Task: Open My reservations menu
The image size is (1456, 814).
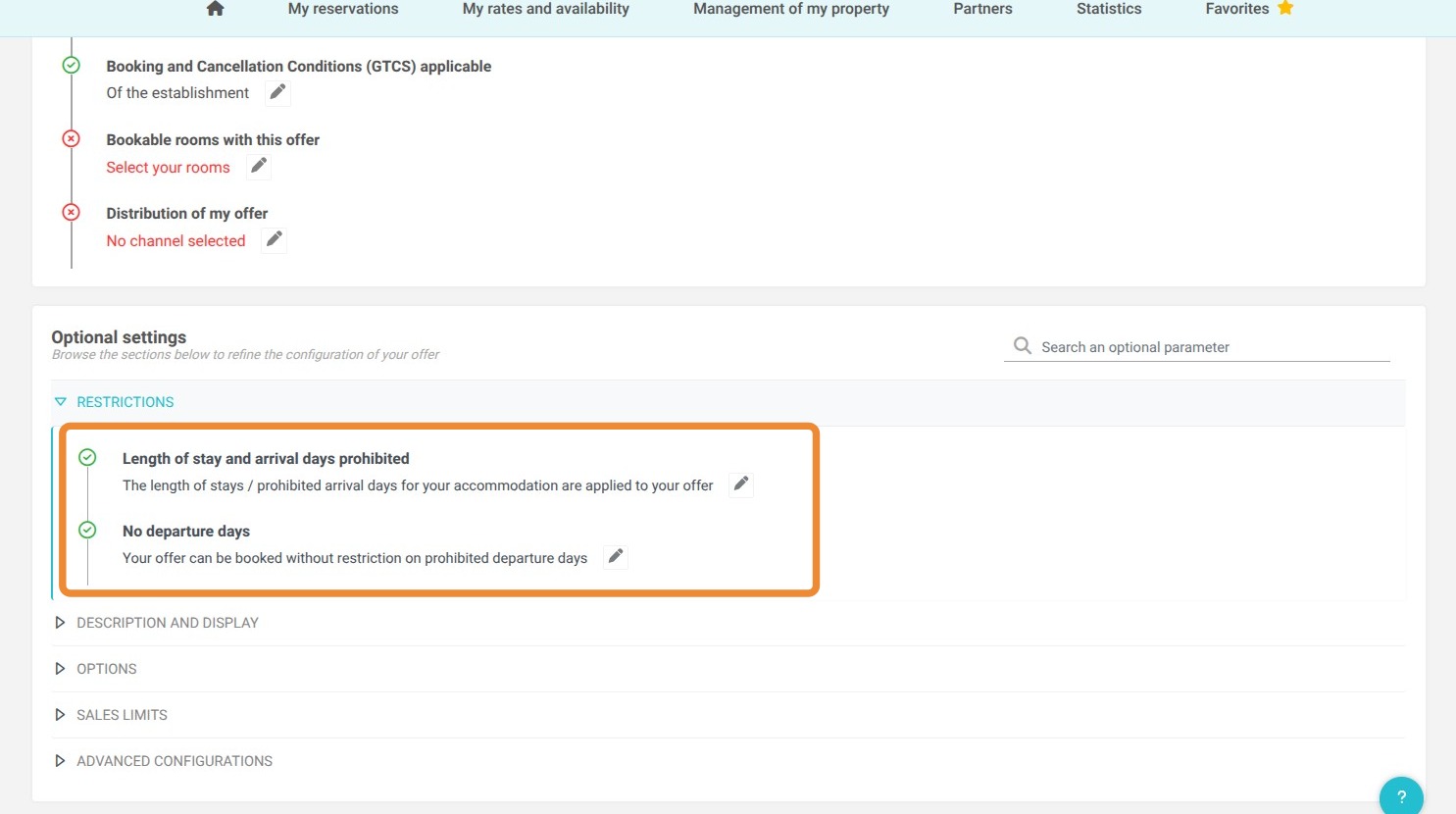Action: [343, 9]
